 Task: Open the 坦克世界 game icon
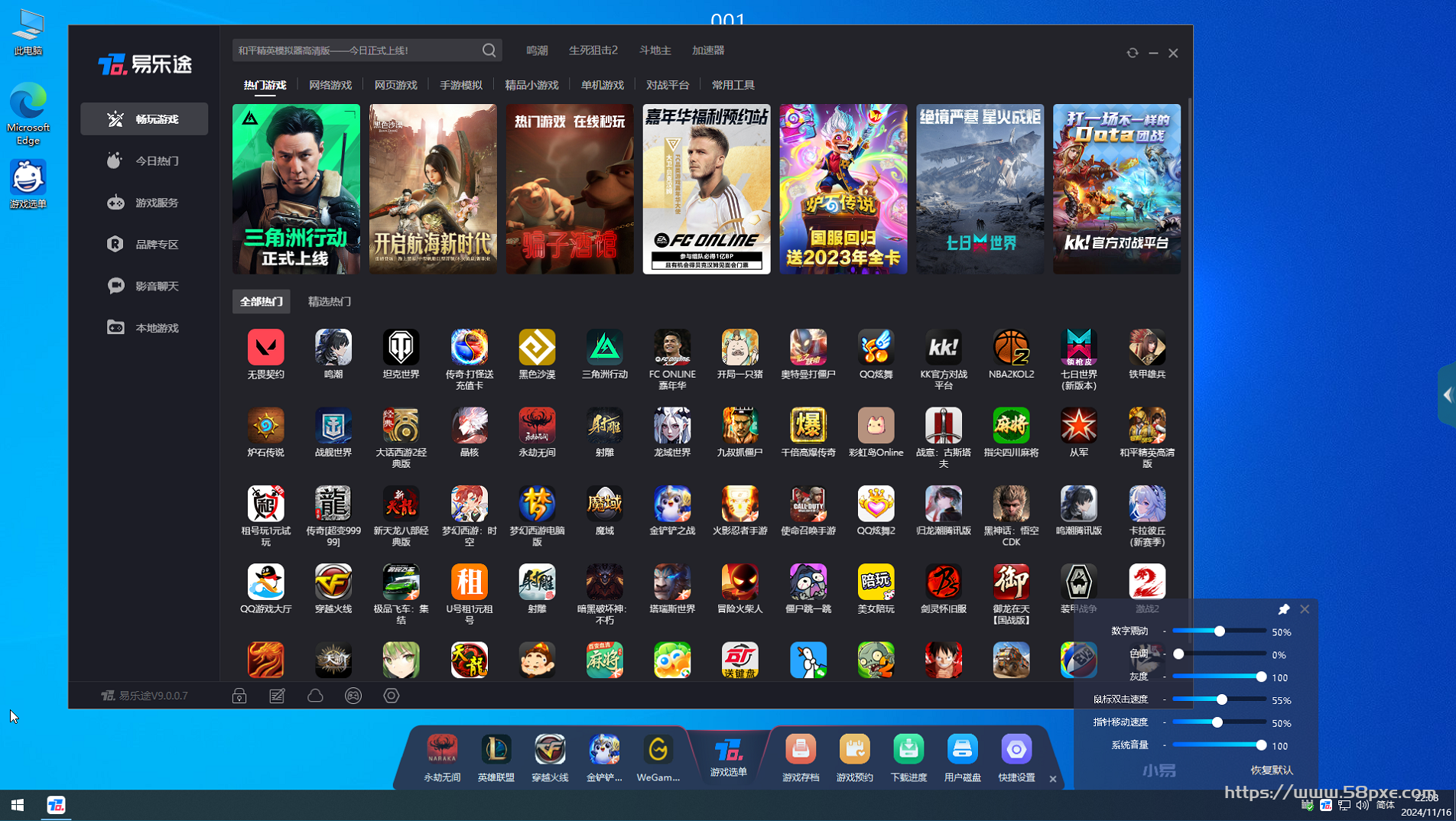pos(401,348)
